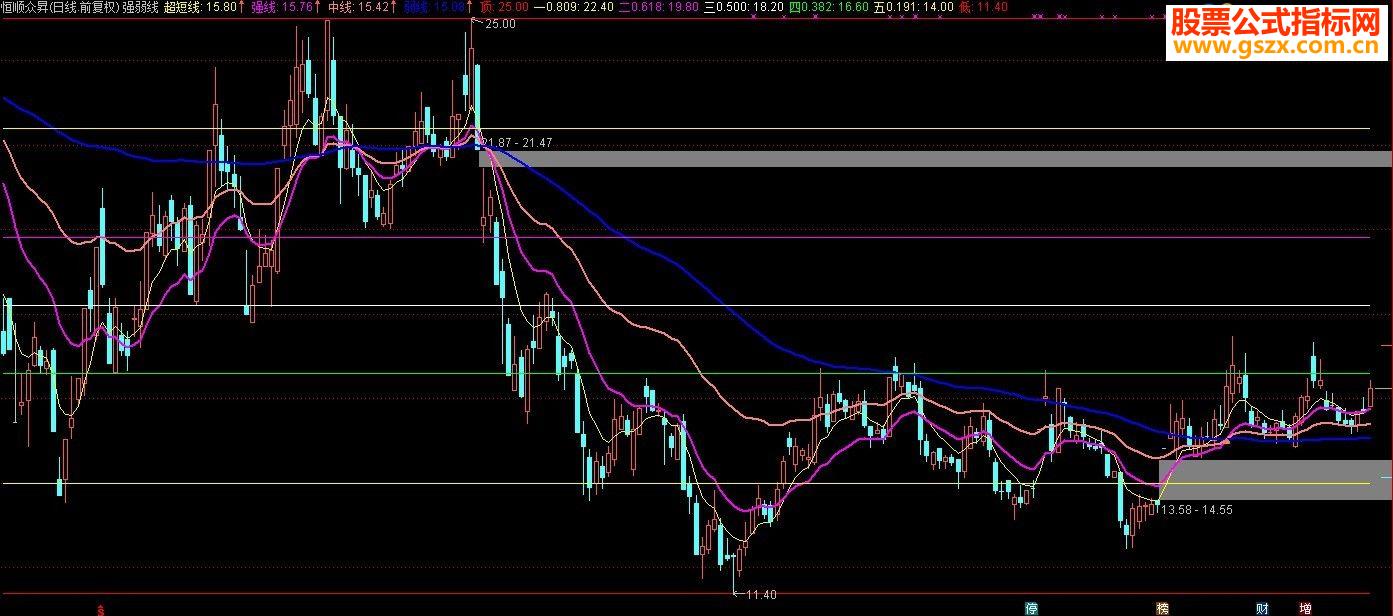Click the 二0.618: 19.80 level label
This screenshot has height=616, width=1393.
pos(659,7)
